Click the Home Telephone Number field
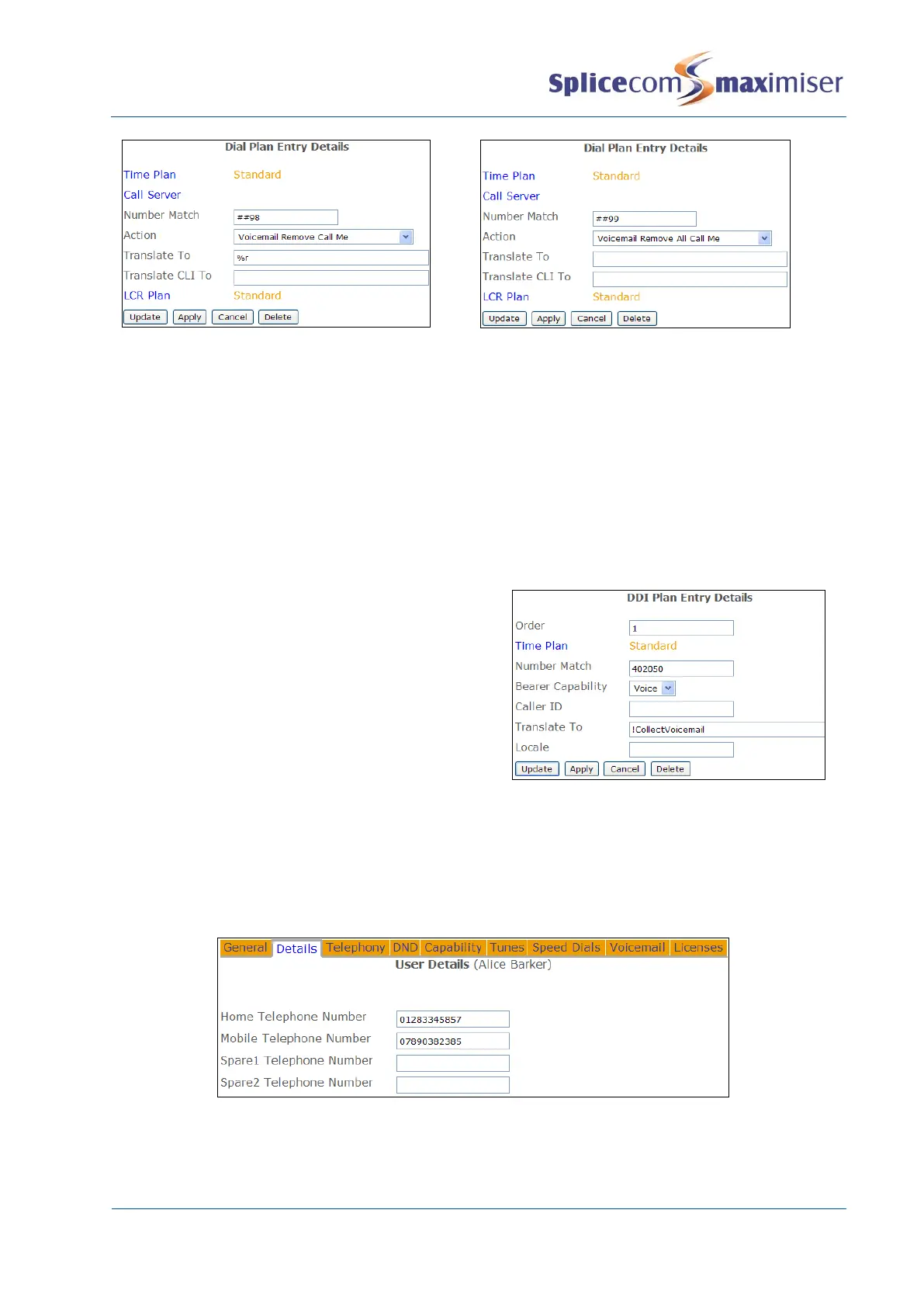The width and height of the screenshot is (924, 1307). pyautogui.click(x=453, y=1019)
